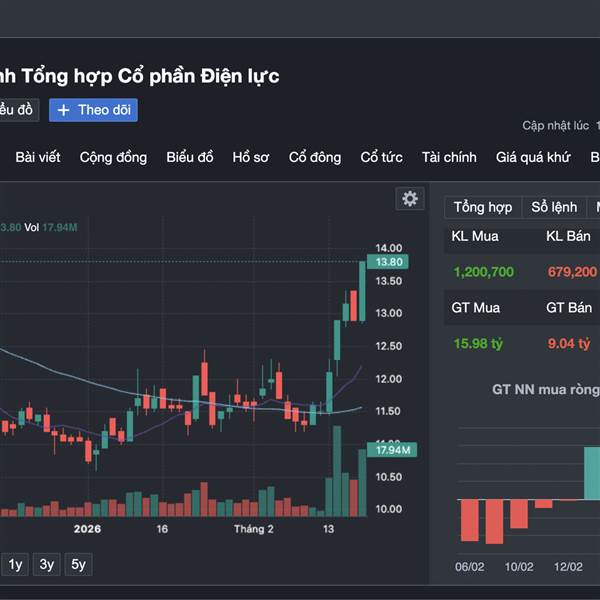This screenshot has width=600, height=600.
Task: View the Cổ tức tab
Action: (x=381, y=157)
